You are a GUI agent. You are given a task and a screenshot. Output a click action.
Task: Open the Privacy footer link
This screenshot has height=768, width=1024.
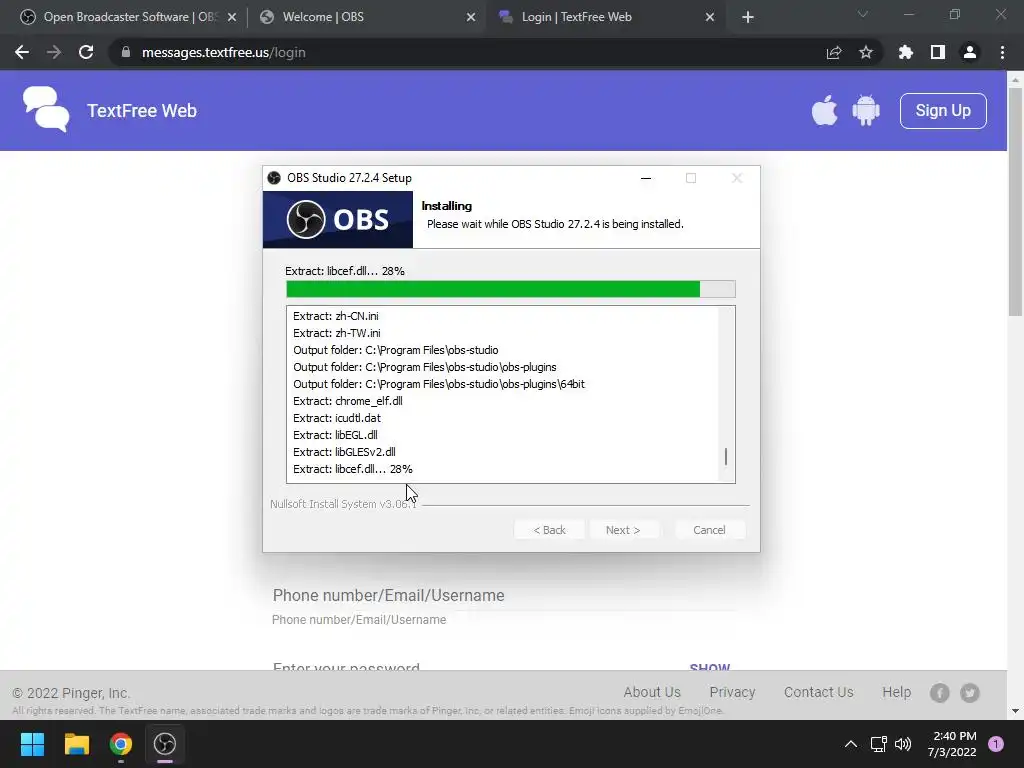tap(732, 692)
